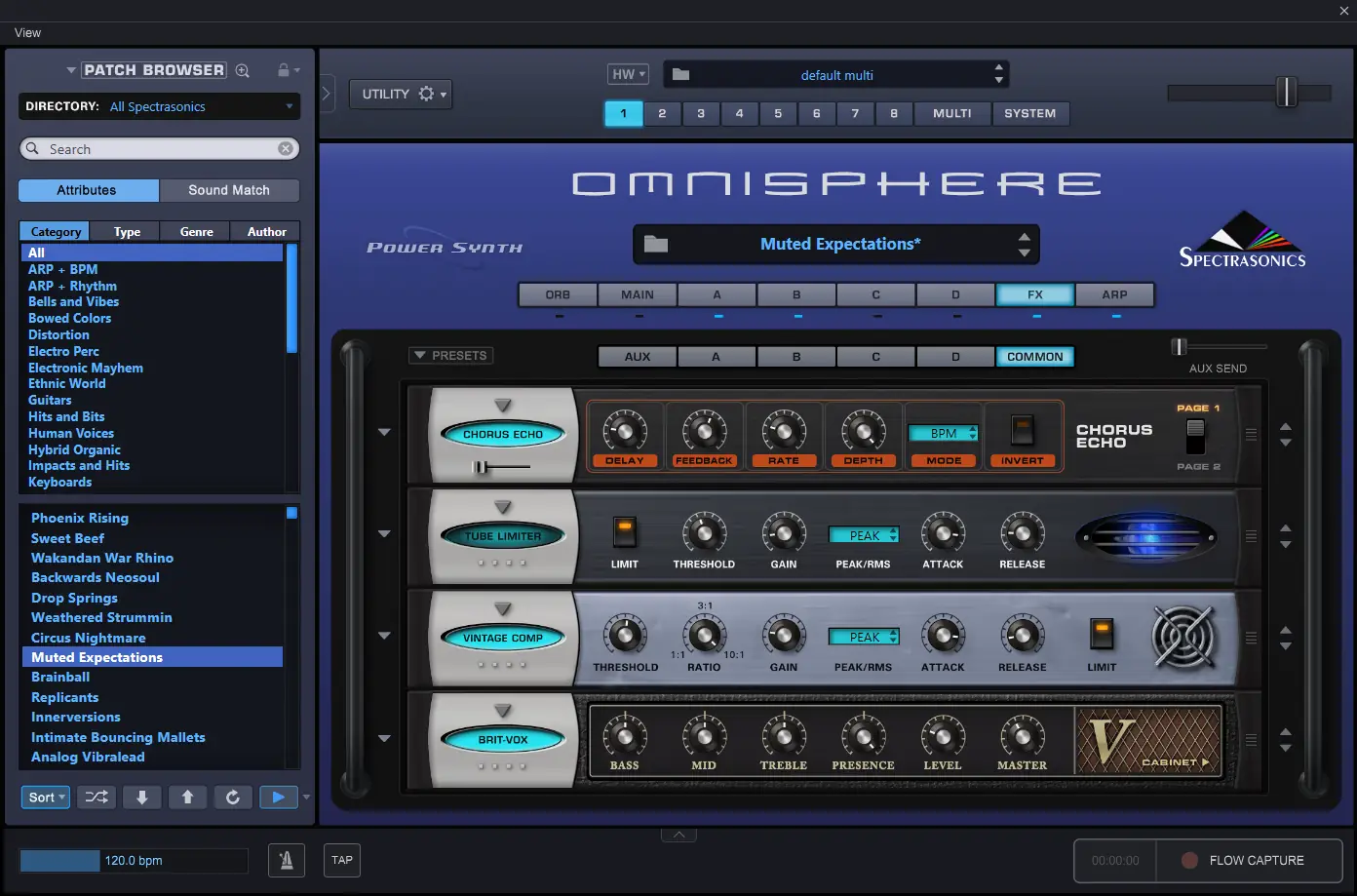Image resolution: width=1357 pixels, height=896 pixels.
Task: Click the Brit-Vox move up/down arrows
Action: click(x=1286, y=740)
